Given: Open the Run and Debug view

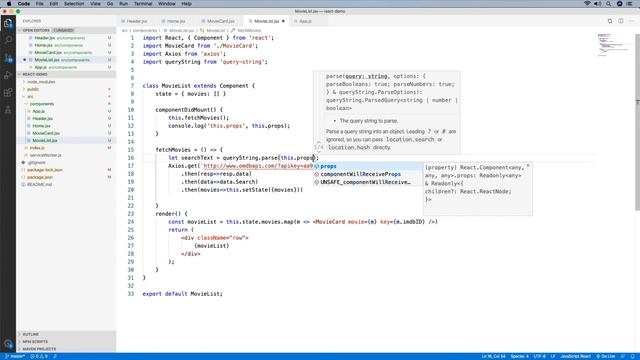Looking at the screenshot, I should click(8, 75).
